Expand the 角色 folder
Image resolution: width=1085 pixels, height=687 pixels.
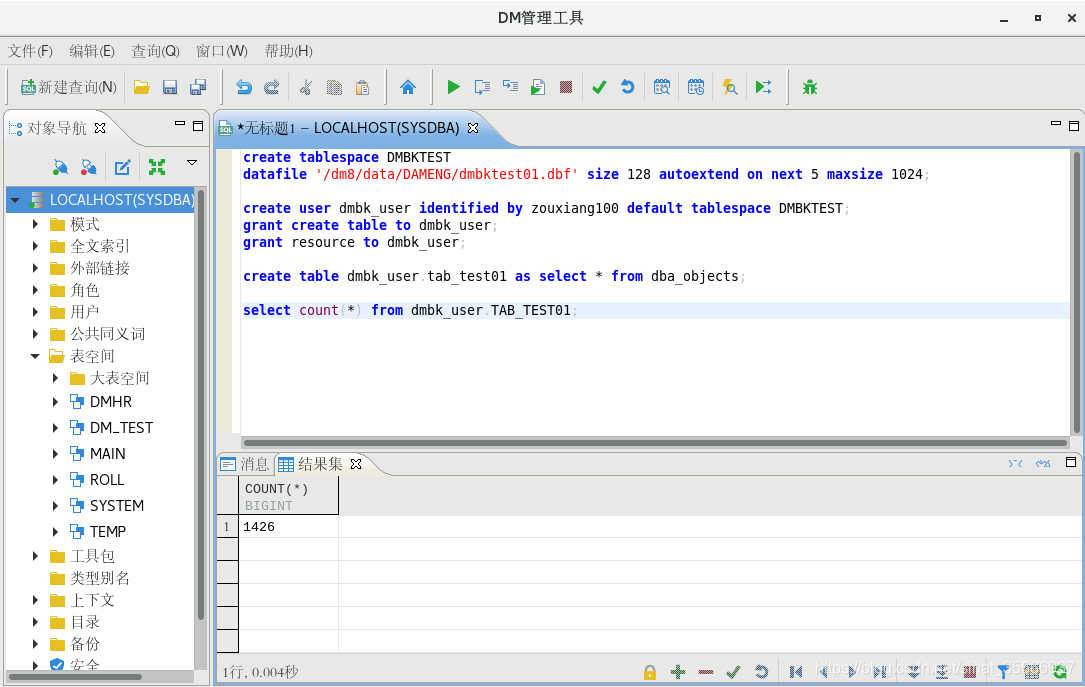tap(35, 291)
